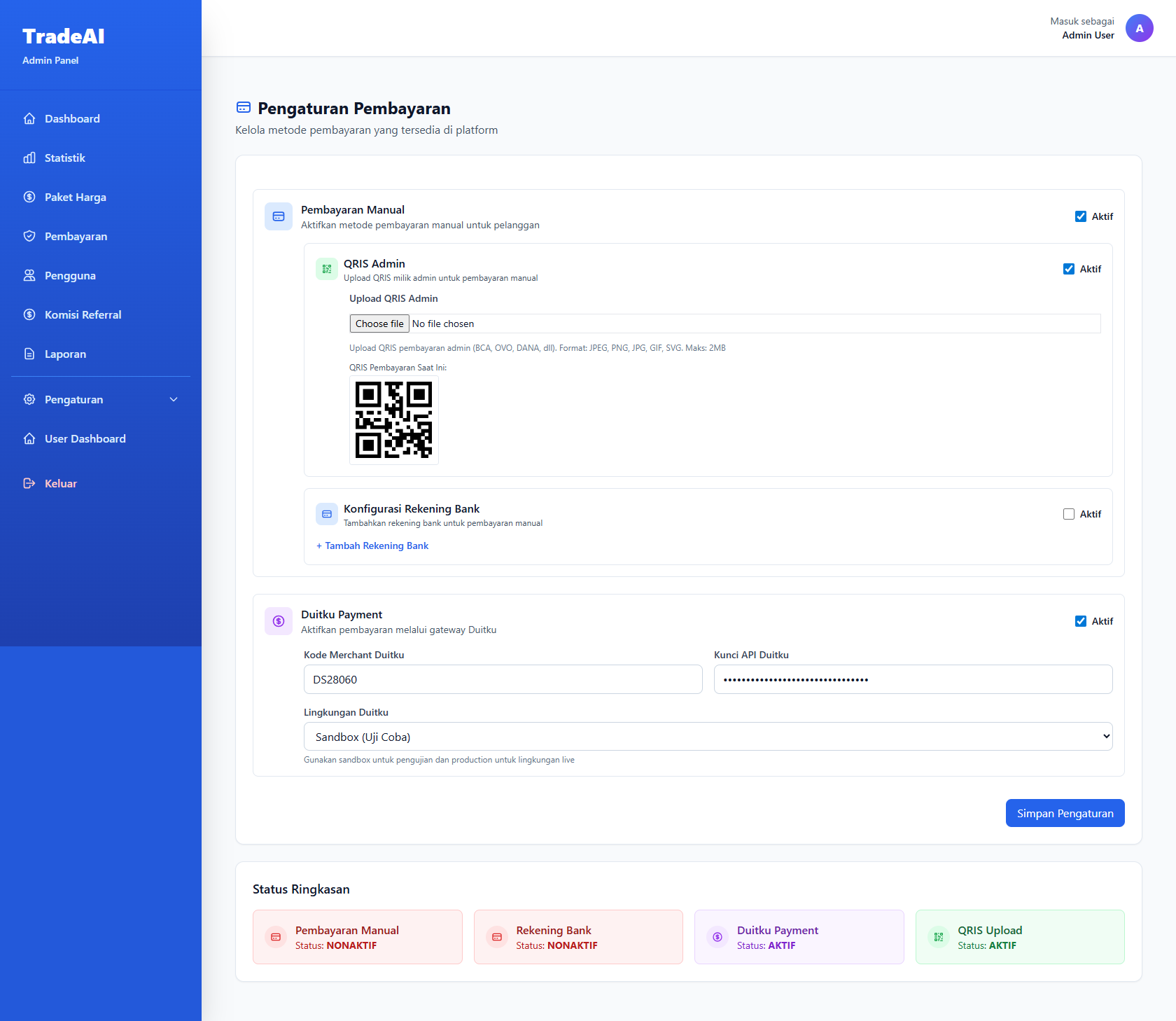Go to User Dashboard menu item
Image resolution: width=1176 pixels, height=1021 pixels.
pos(85,439)
